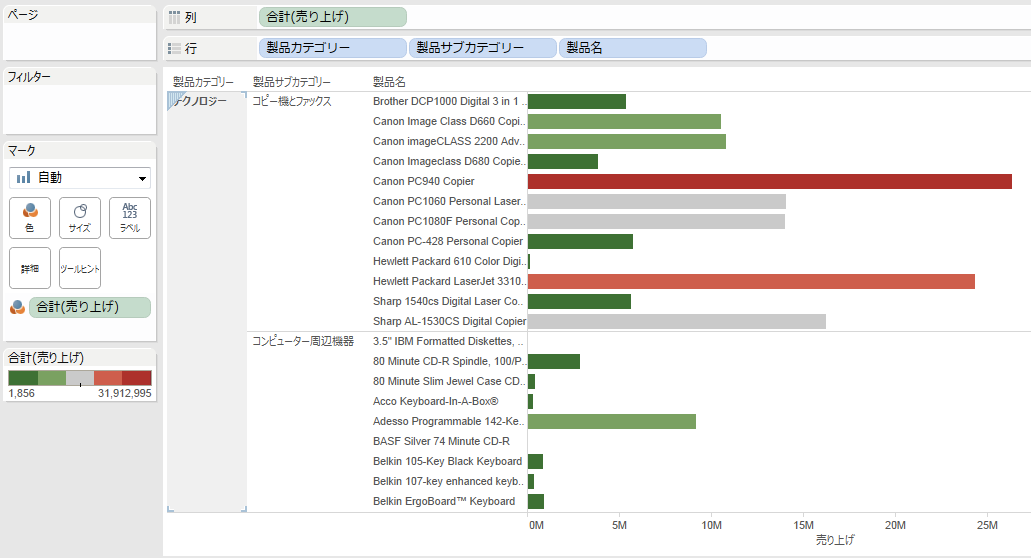Click bar for Canon imageCLASS 2200 Adv..

click(627, 141)
